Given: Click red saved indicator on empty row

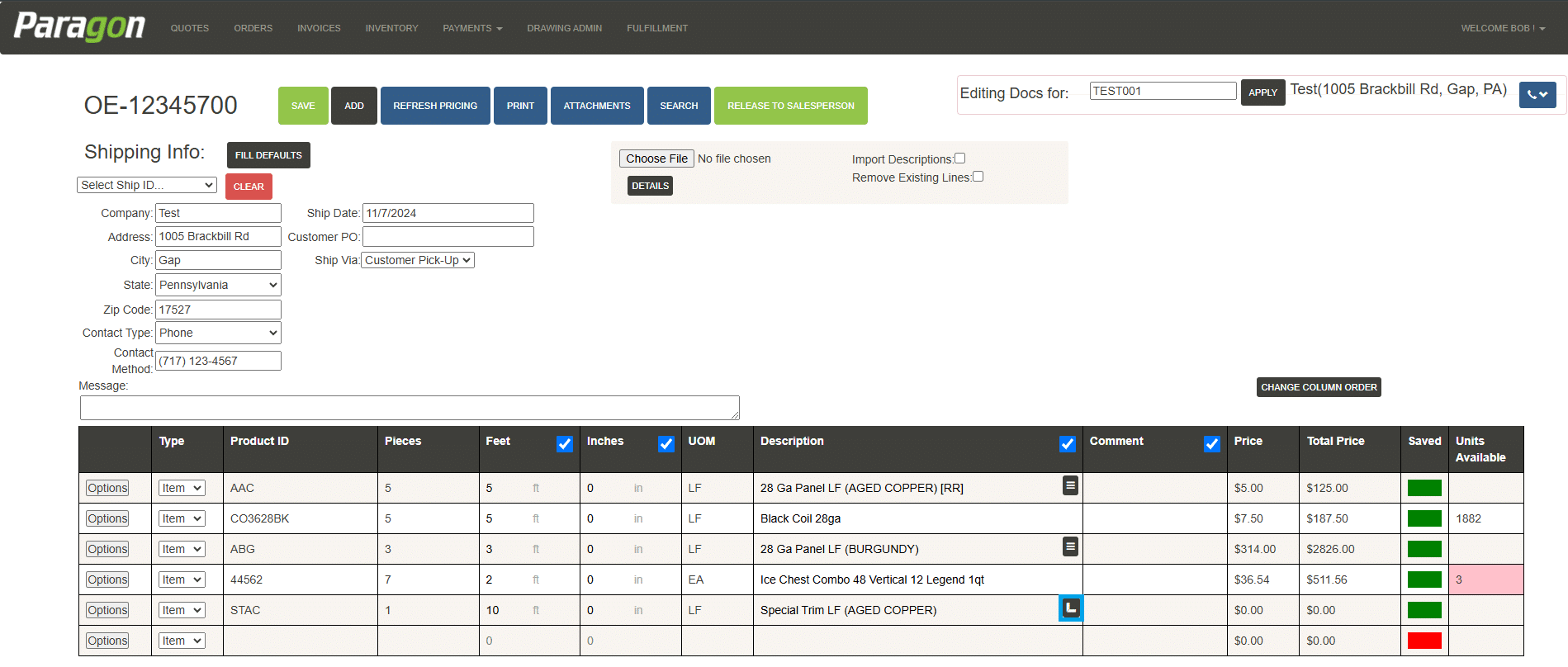Looking at the screenshot, I should tap(1424, 641).
